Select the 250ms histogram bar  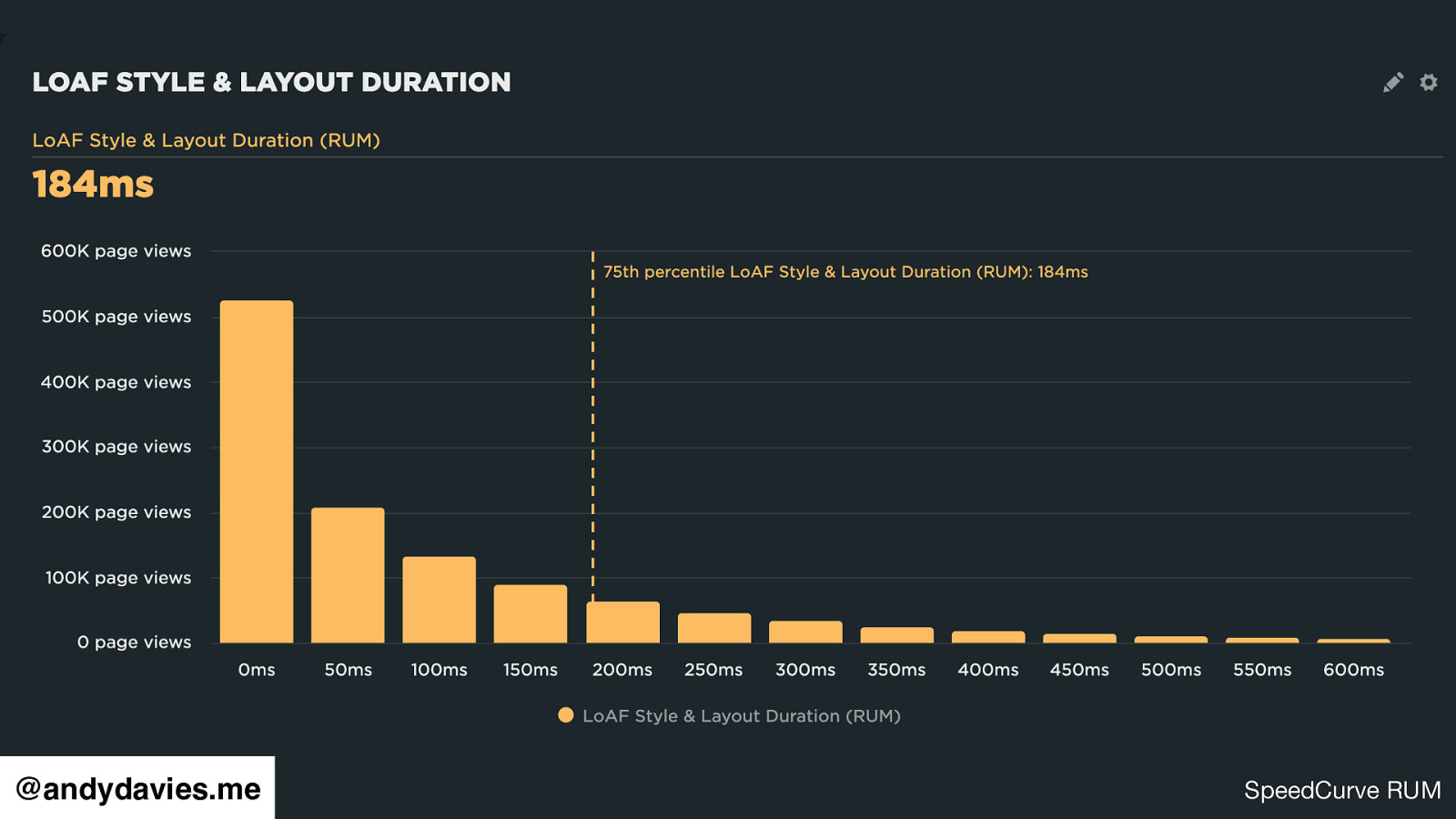click(x=714, y=628)
